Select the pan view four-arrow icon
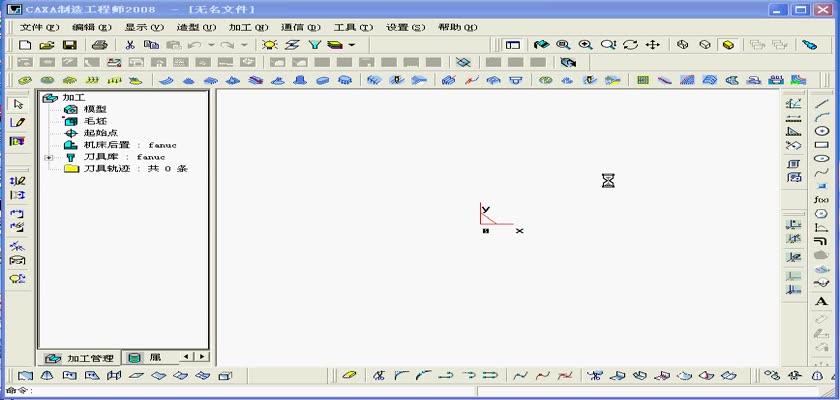The image size is (840, 400). pyautogui.click(x=652, y=45)
